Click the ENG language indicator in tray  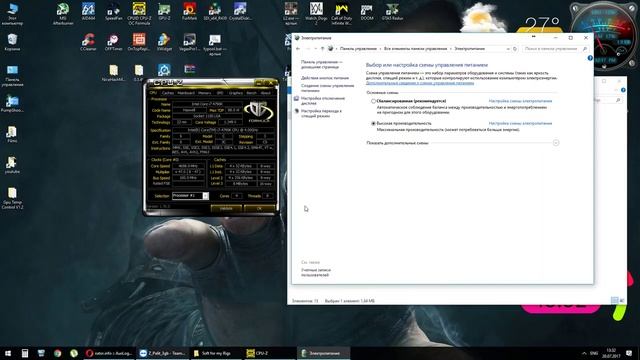click(594, 353)
